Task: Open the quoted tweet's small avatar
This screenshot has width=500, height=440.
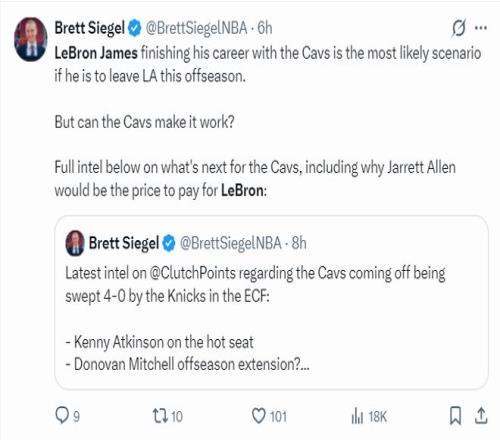Action: (75, 243)
